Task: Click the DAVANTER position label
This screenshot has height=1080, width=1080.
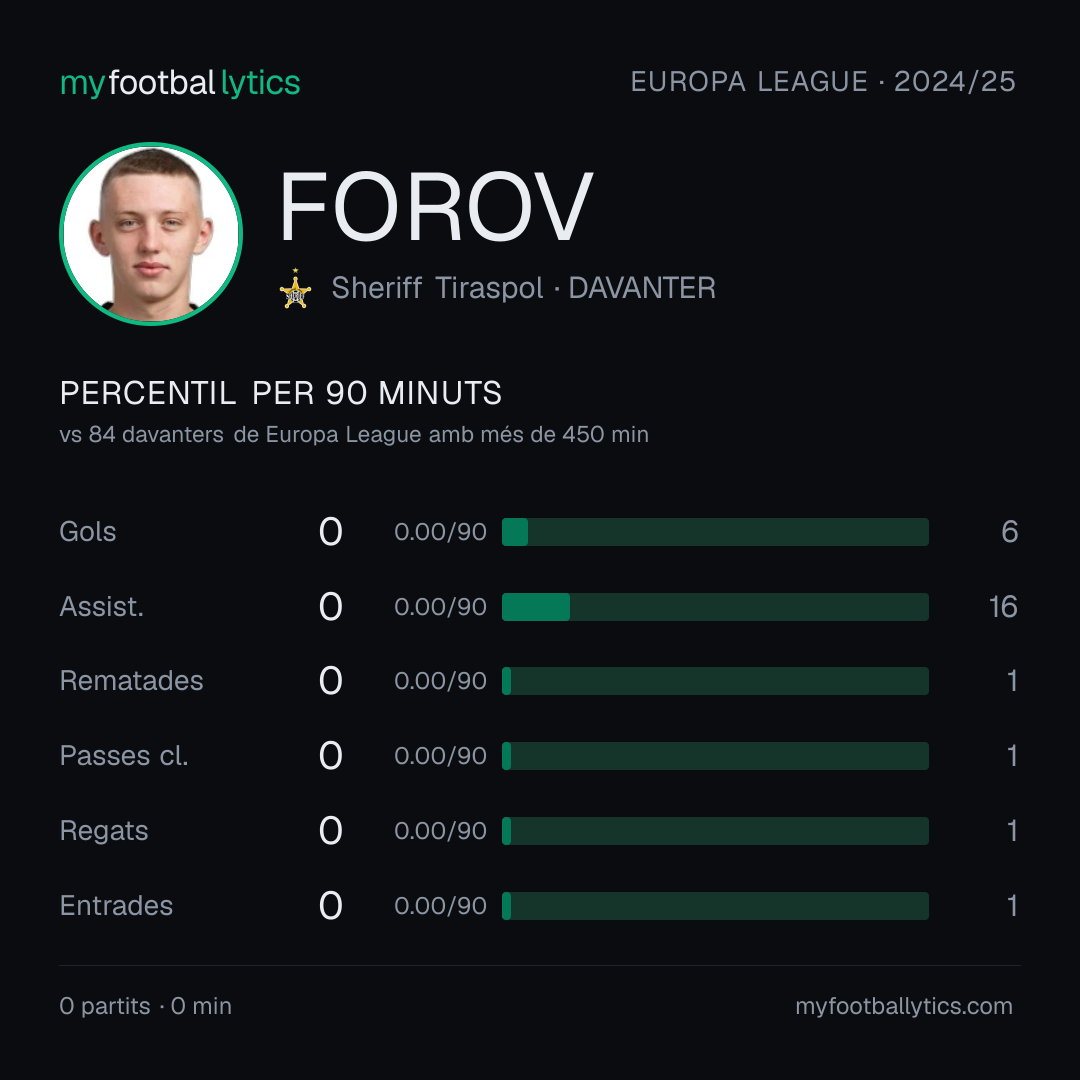Action: click(x=642, y=288)
